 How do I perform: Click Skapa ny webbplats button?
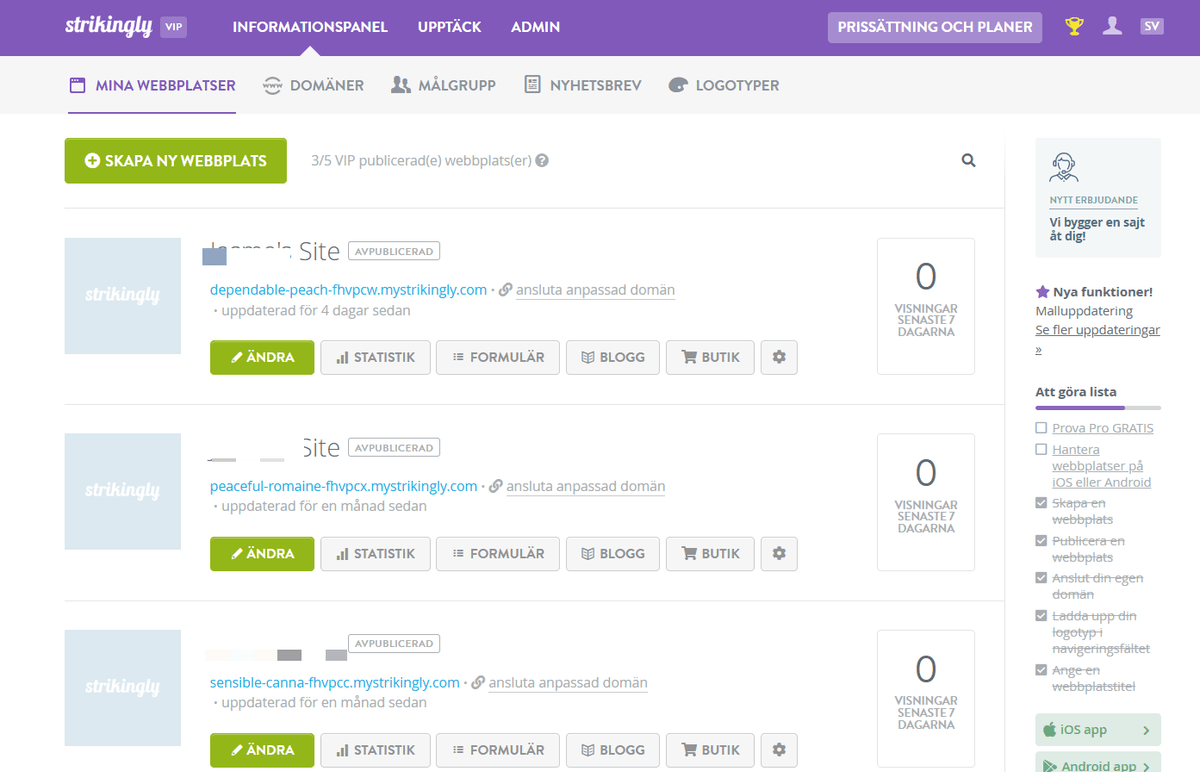pos(176,161)
